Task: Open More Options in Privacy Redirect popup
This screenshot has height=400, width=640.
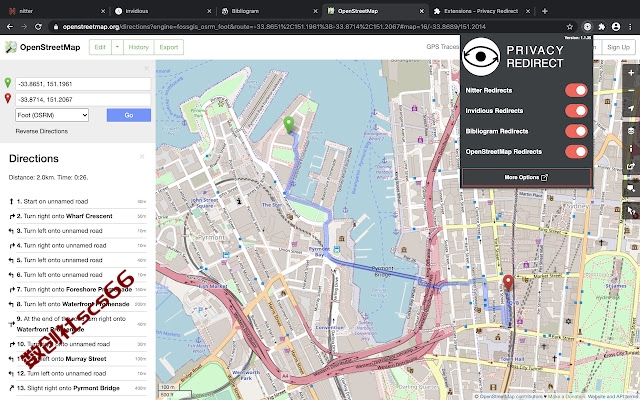Action: pos(527,177)
